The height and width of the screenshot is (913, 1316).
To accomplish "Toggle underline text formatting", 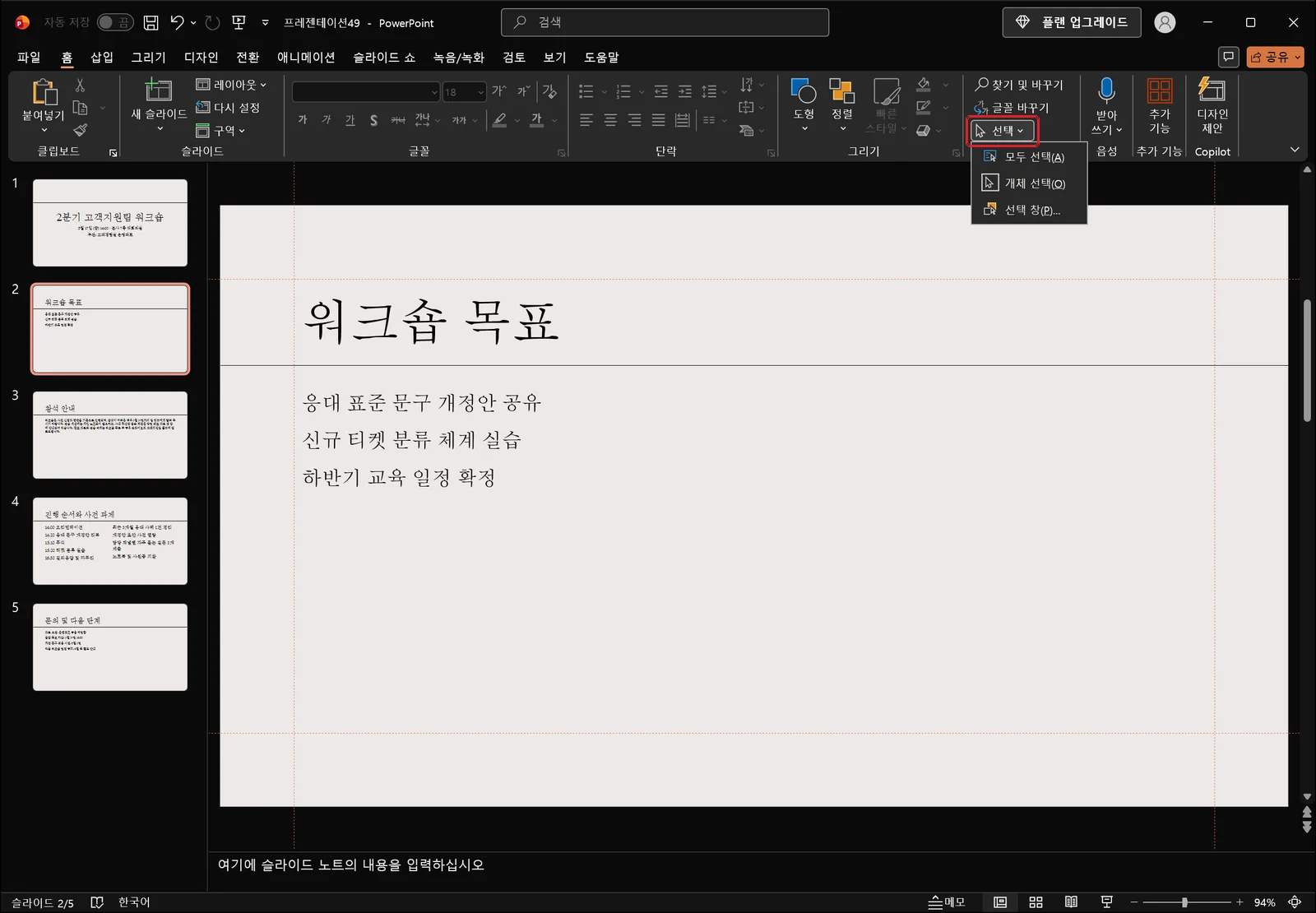I will (x=350, y=120).
